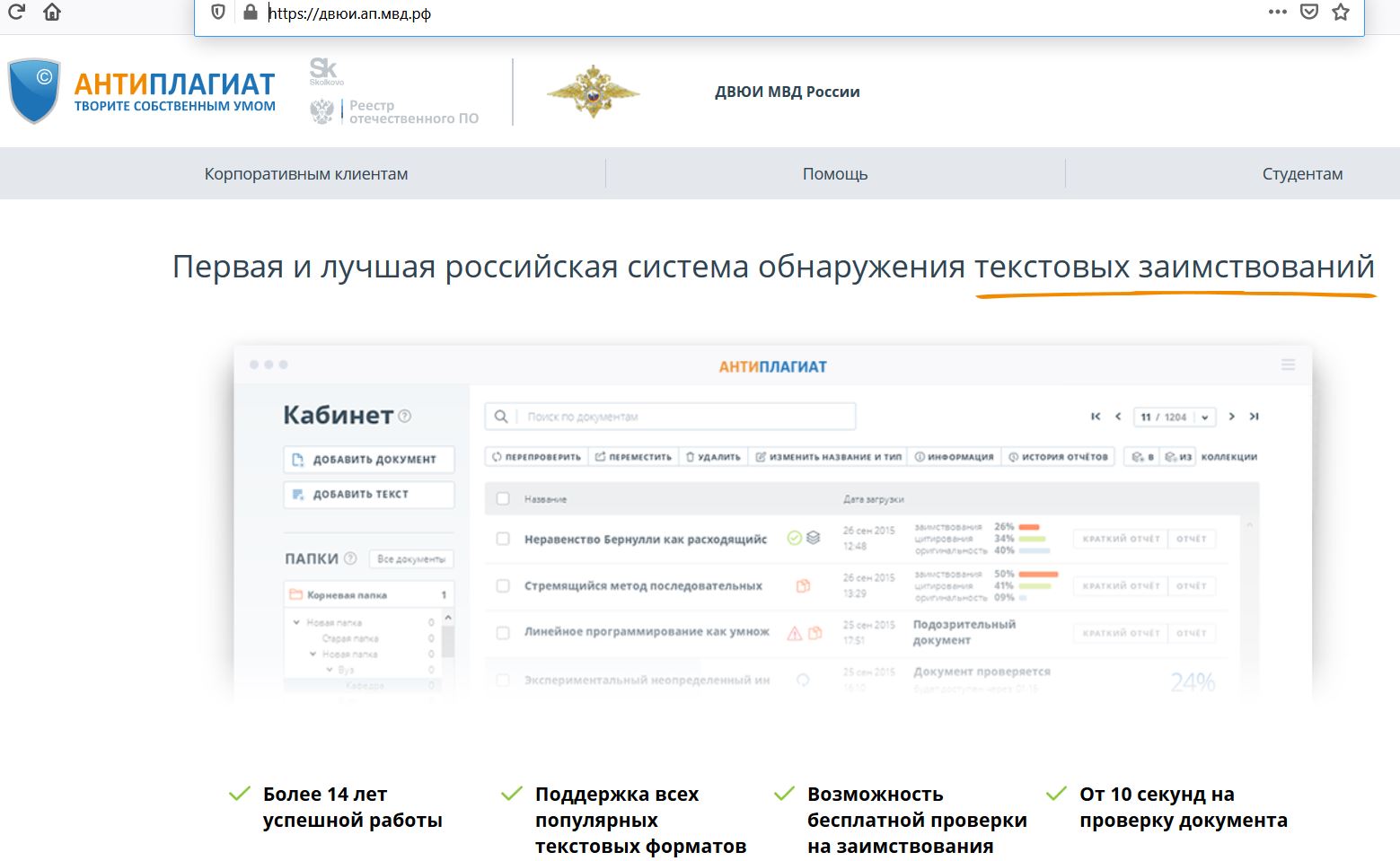Image resolution: width=1400 pixels, height=861 pixels.
Task: Click the Добавить текст button
Action: point(369,494)
